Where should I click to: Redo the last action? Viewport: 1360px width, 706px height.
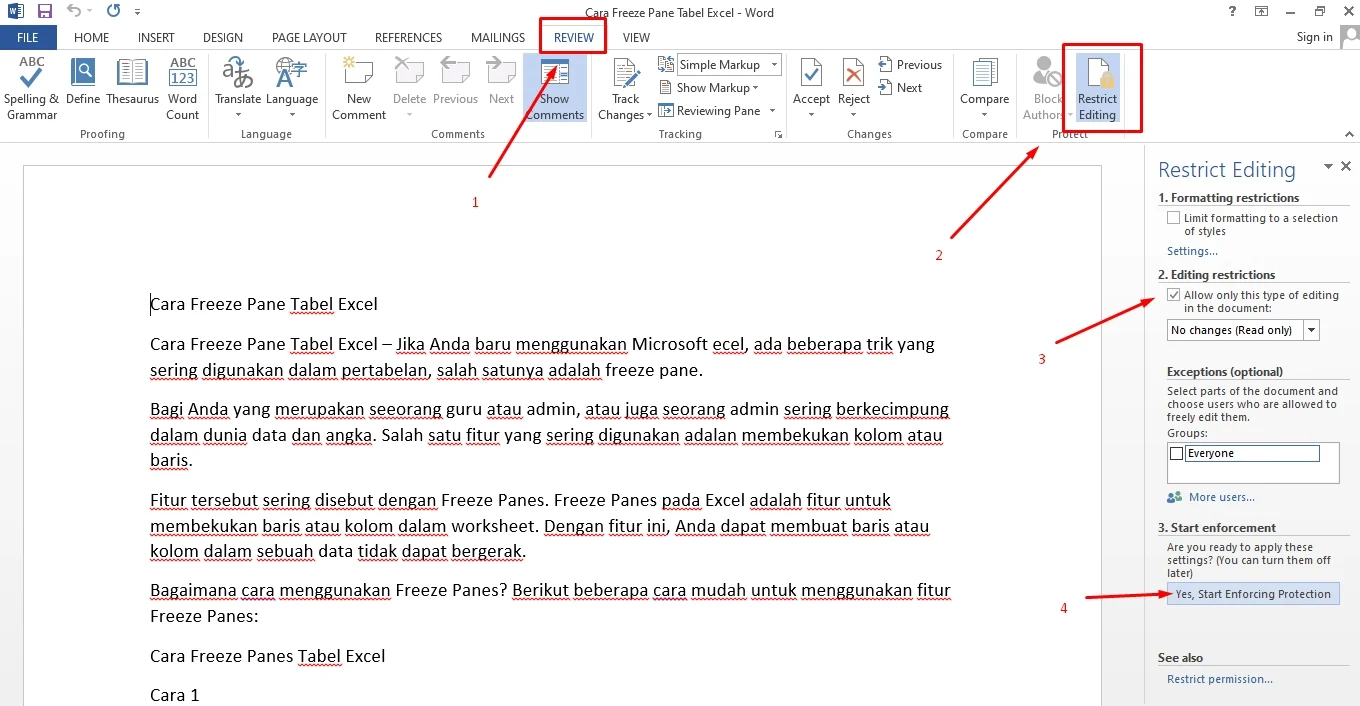tap(113, 12)
